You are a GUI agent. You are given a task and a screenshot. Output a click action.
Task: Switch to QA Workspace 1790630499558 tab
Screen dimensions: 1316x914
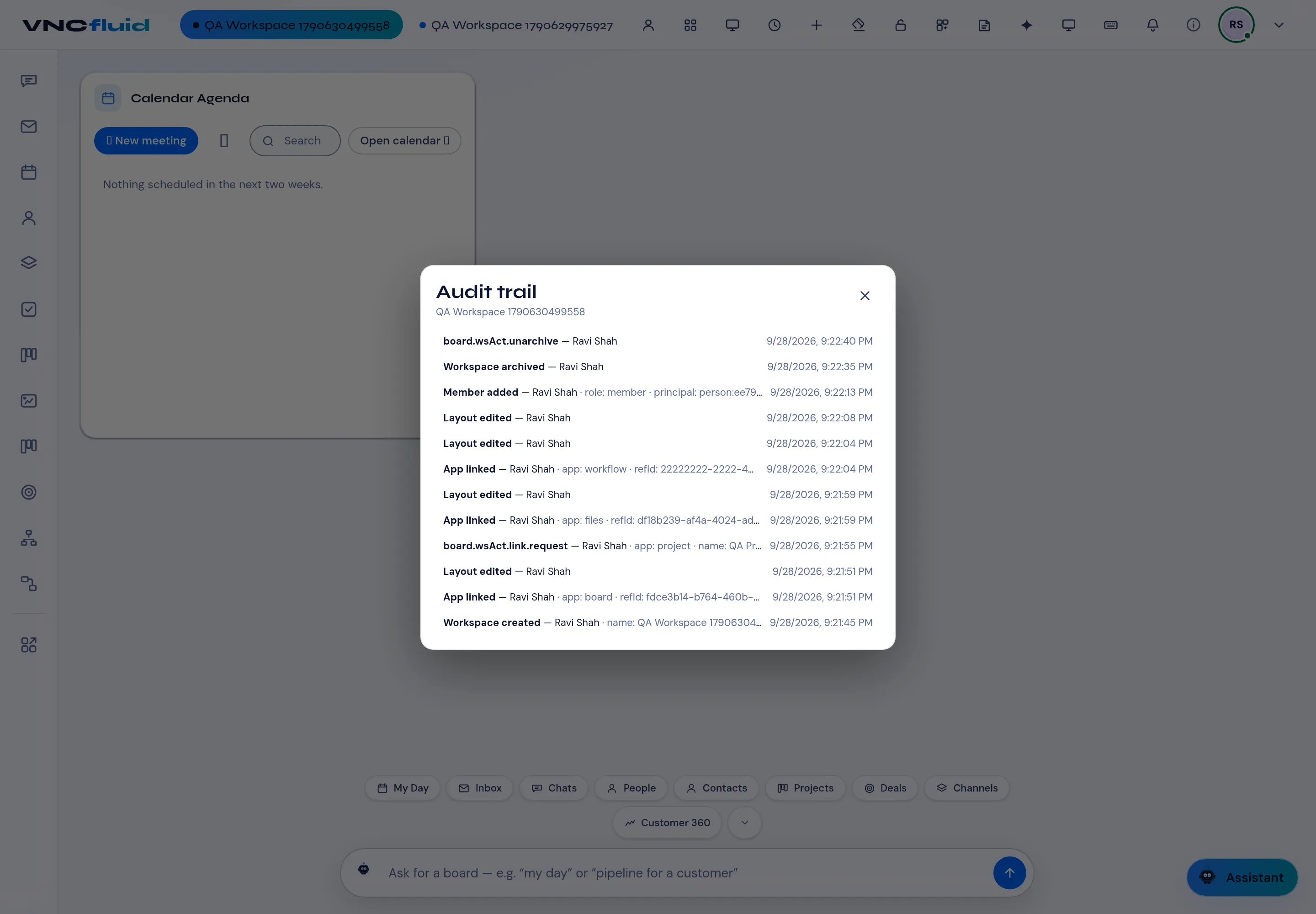(x=292, y=25)
